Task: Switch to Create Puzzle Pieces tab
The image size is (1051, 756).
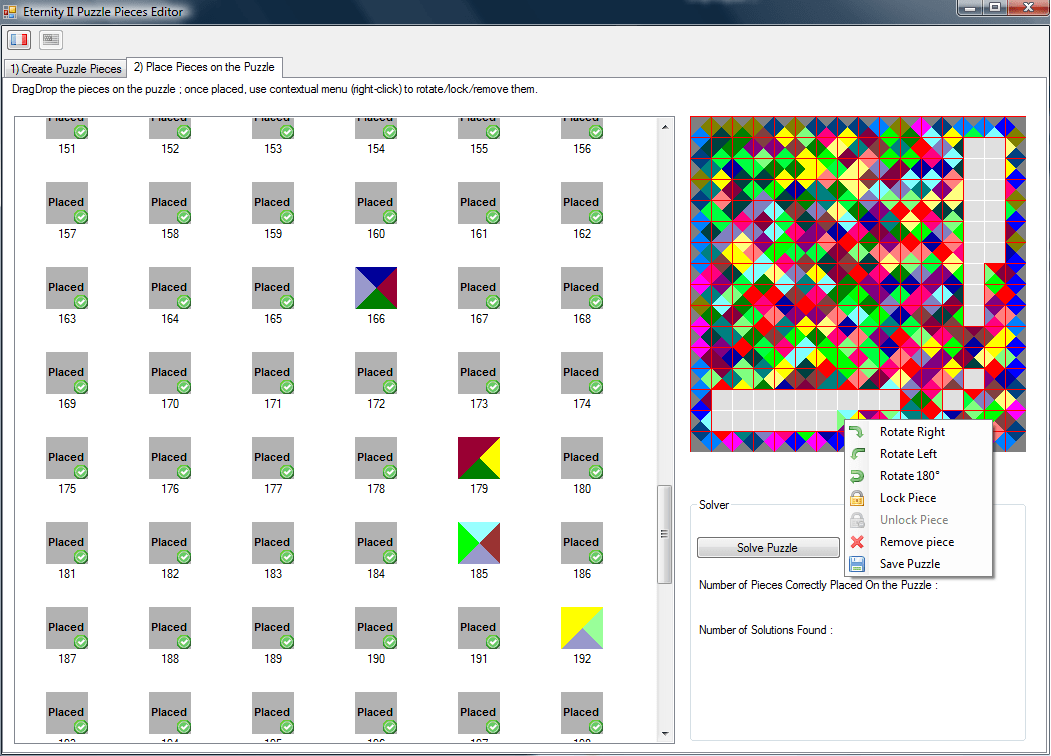Action: click(66, 69)
